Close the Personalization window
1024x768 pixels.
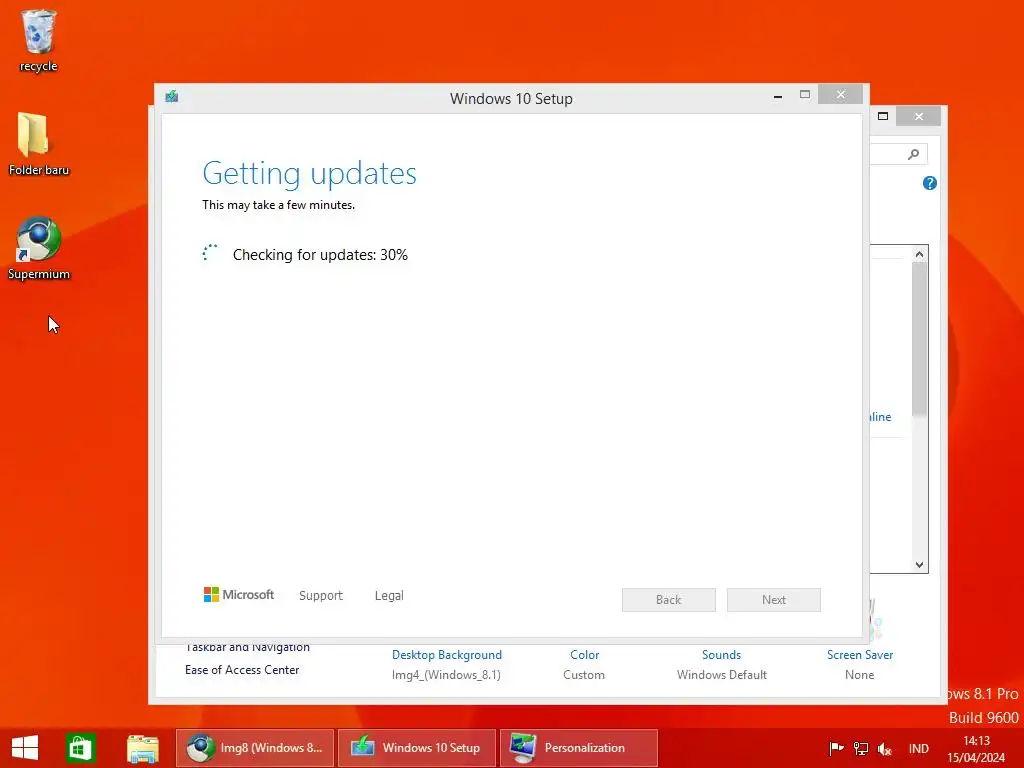[x=919, y=116]
